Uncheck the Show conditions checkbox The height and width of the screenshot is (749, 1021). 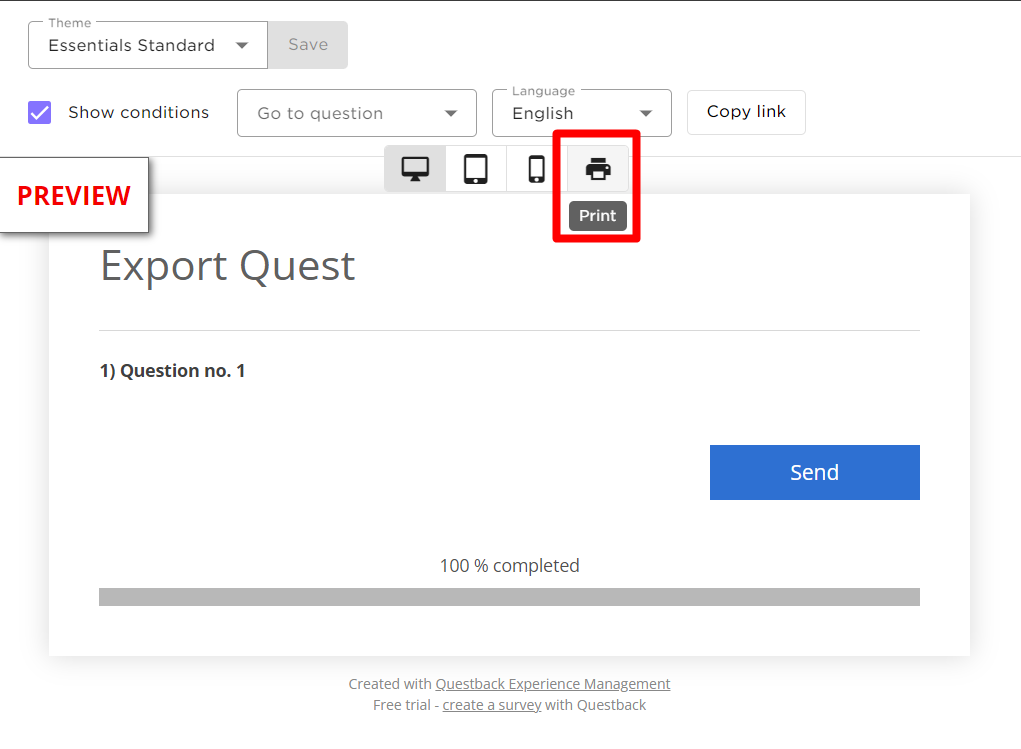[40, 113]
